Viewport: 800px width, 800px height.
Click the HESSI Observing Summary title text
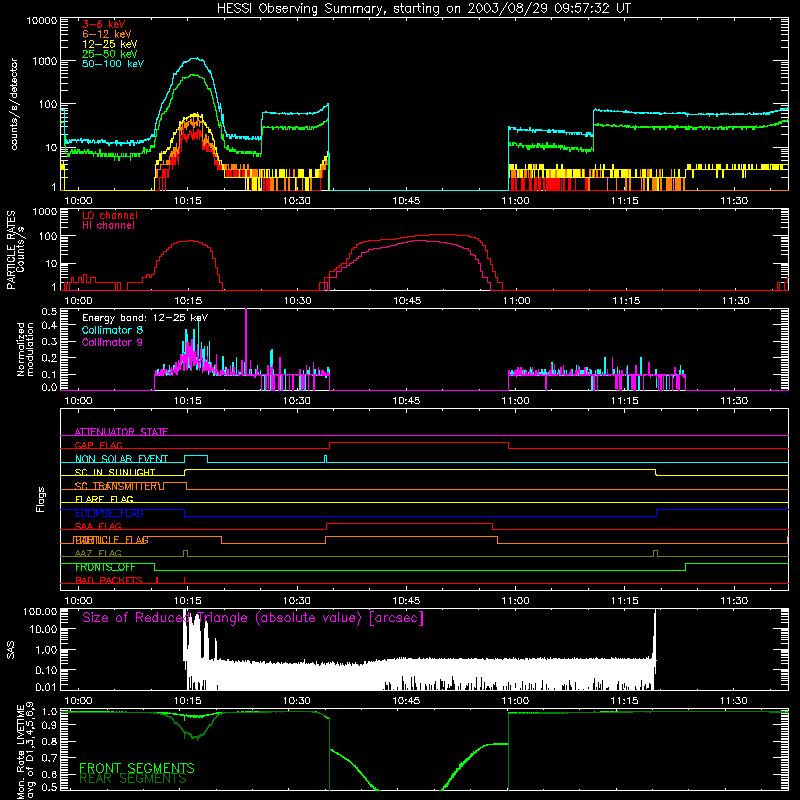coord(423,8)
